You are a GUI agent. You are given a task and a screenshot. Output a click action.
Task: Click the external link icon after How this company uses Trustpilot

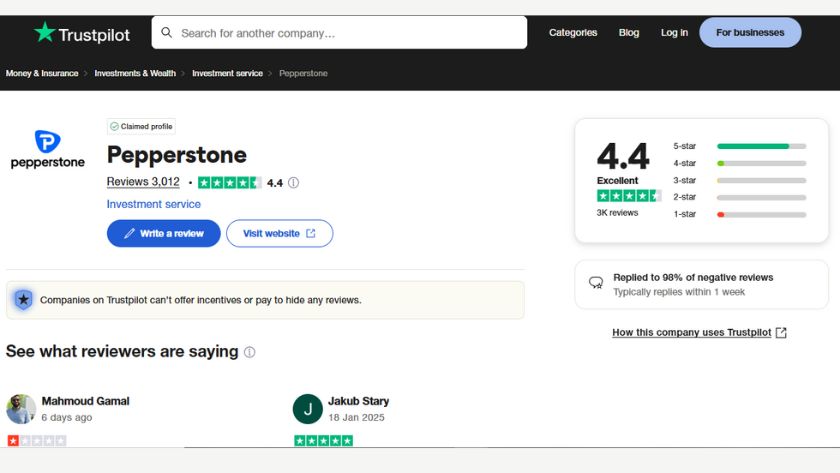pyautogui.click(x=781, y=333)
